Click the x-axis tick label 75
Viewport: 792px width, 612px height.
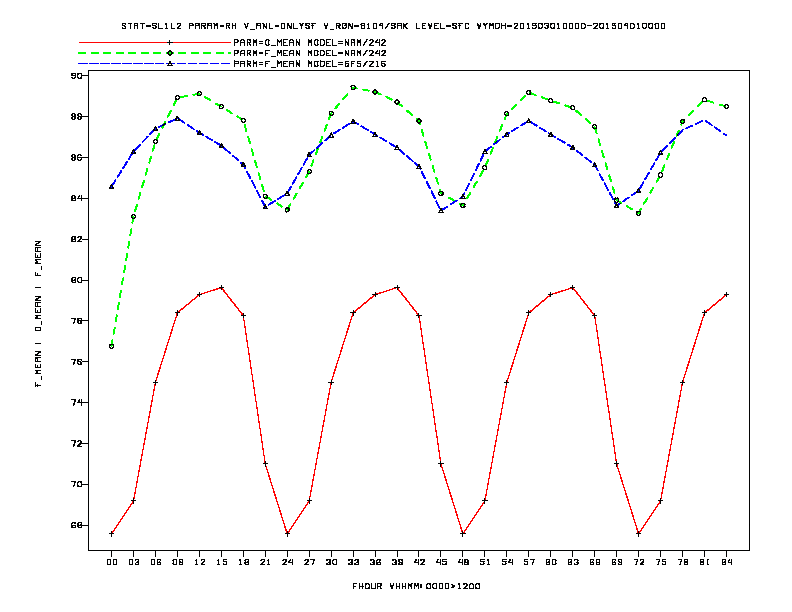[661, 562]
